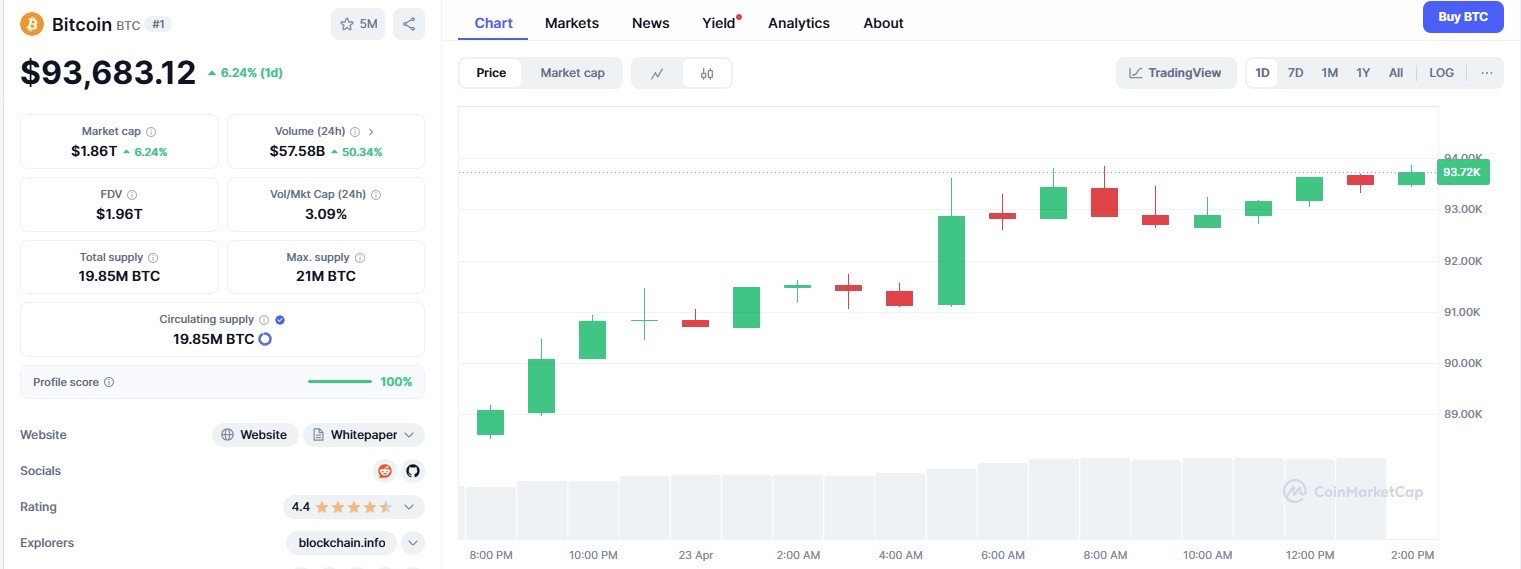The height and width of the screenshot is (569, 1521).
Task: Click the Profile score progress bar
Action: 340,382
